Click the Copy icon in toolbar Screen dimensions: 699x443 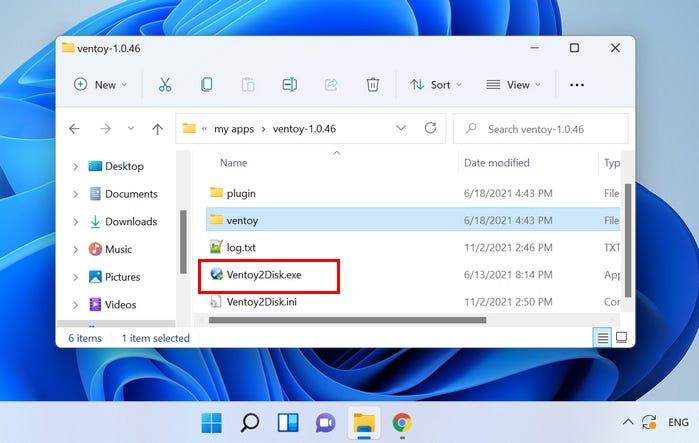pyautogui.click(x=206, y=84)
